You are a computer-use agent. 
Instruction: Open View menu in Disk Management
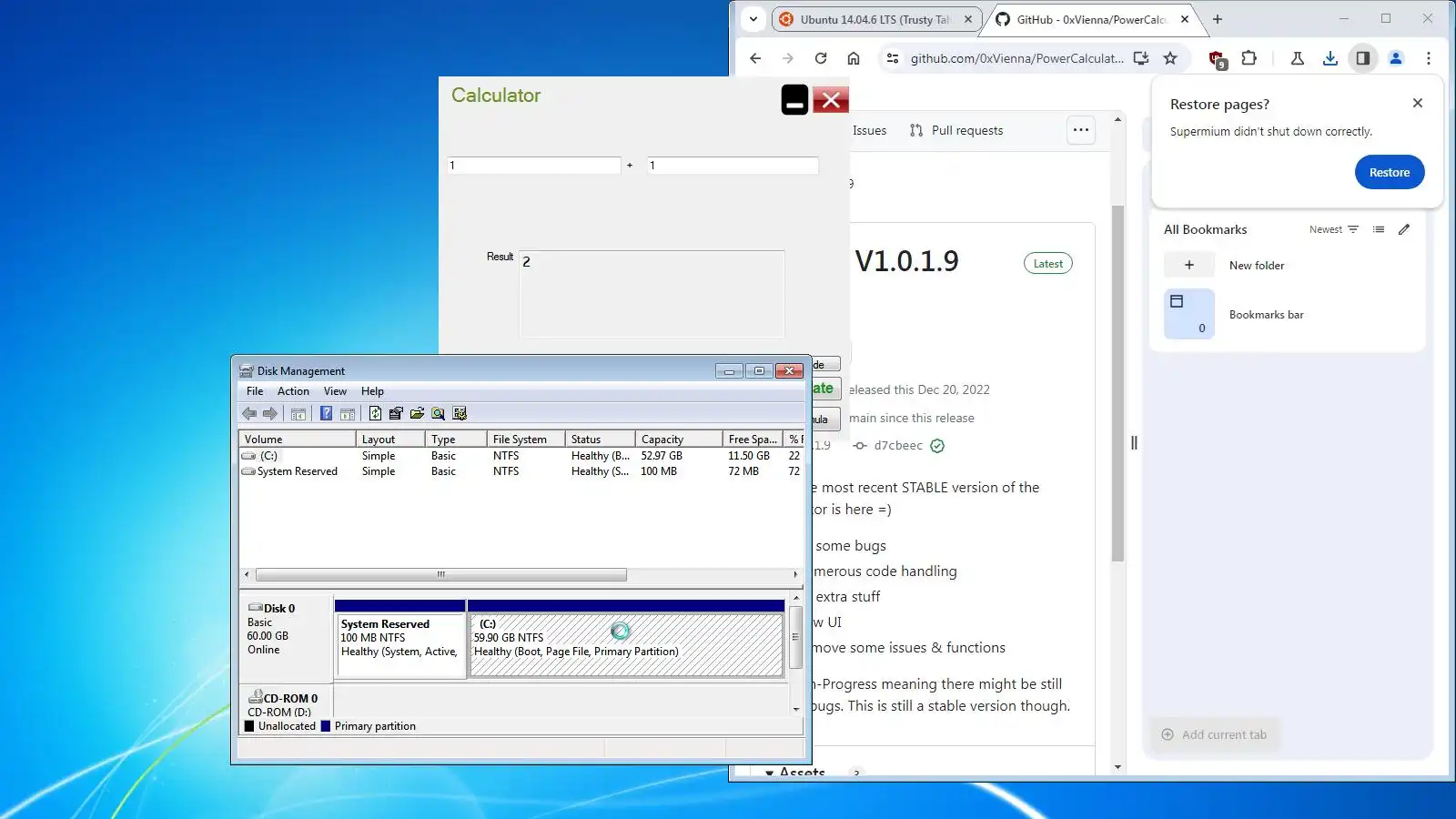[335, 391]
